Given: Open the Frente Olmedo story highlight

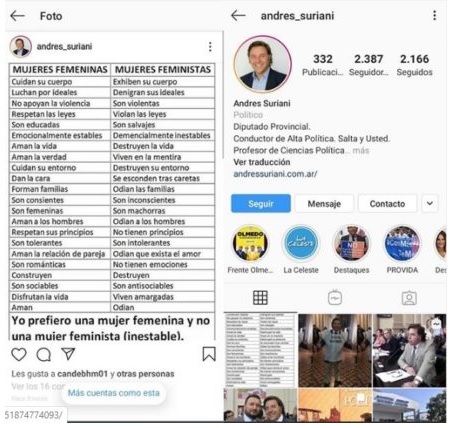Looking at the screenshot, I should 250,243.
